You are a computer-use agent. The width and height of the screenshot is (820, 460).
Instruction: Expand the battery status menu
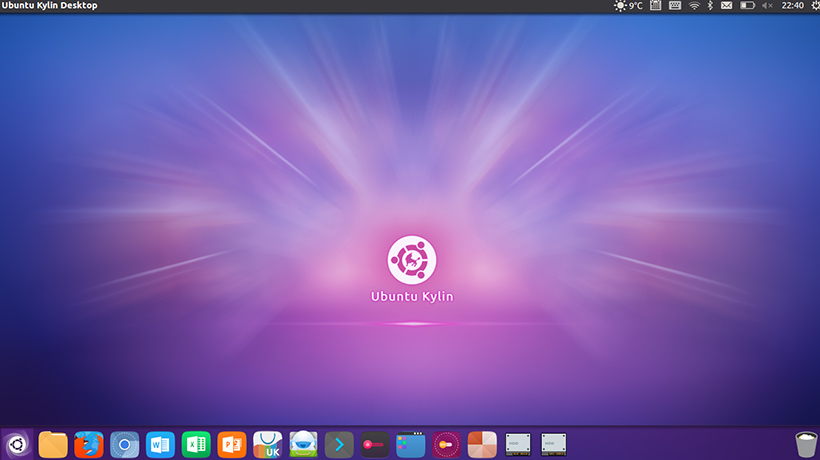point(747,6)
